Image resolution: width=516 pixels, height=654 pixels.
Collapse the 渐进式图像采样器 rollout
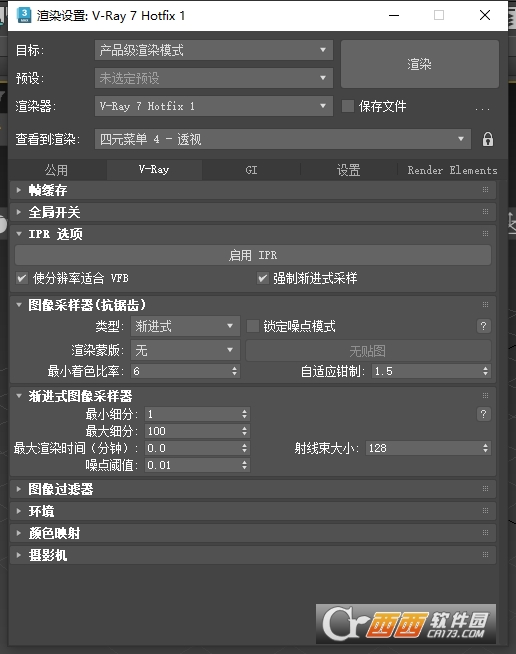pyautogui.click(x=19, y=395)
